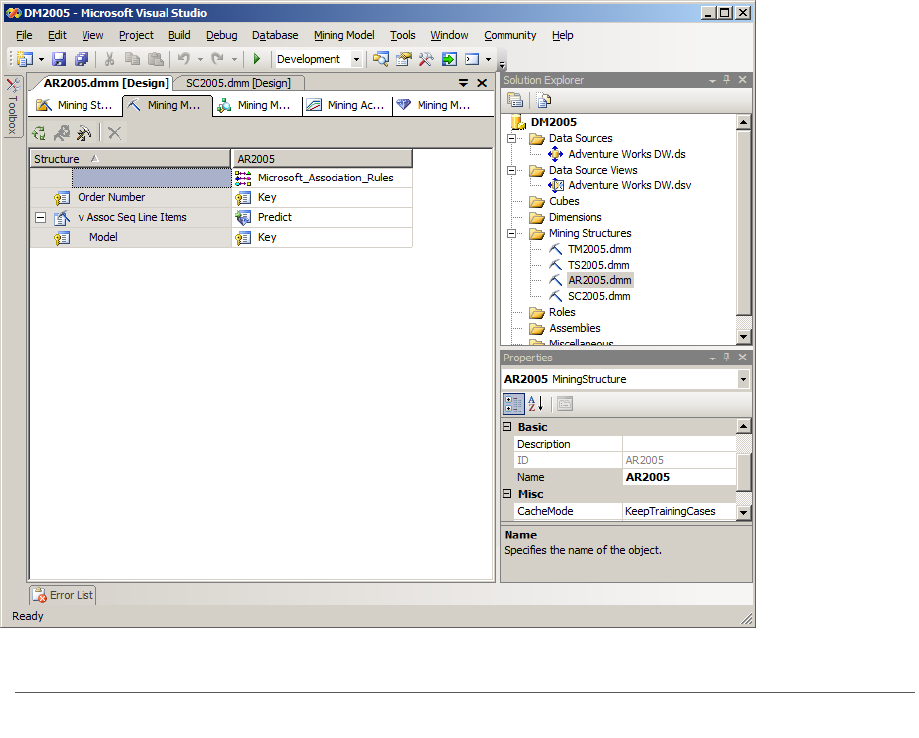The height and width of the screenshot is (738, 919).
Task: Click the Save All toolbar icon
Action: [81, 59]
